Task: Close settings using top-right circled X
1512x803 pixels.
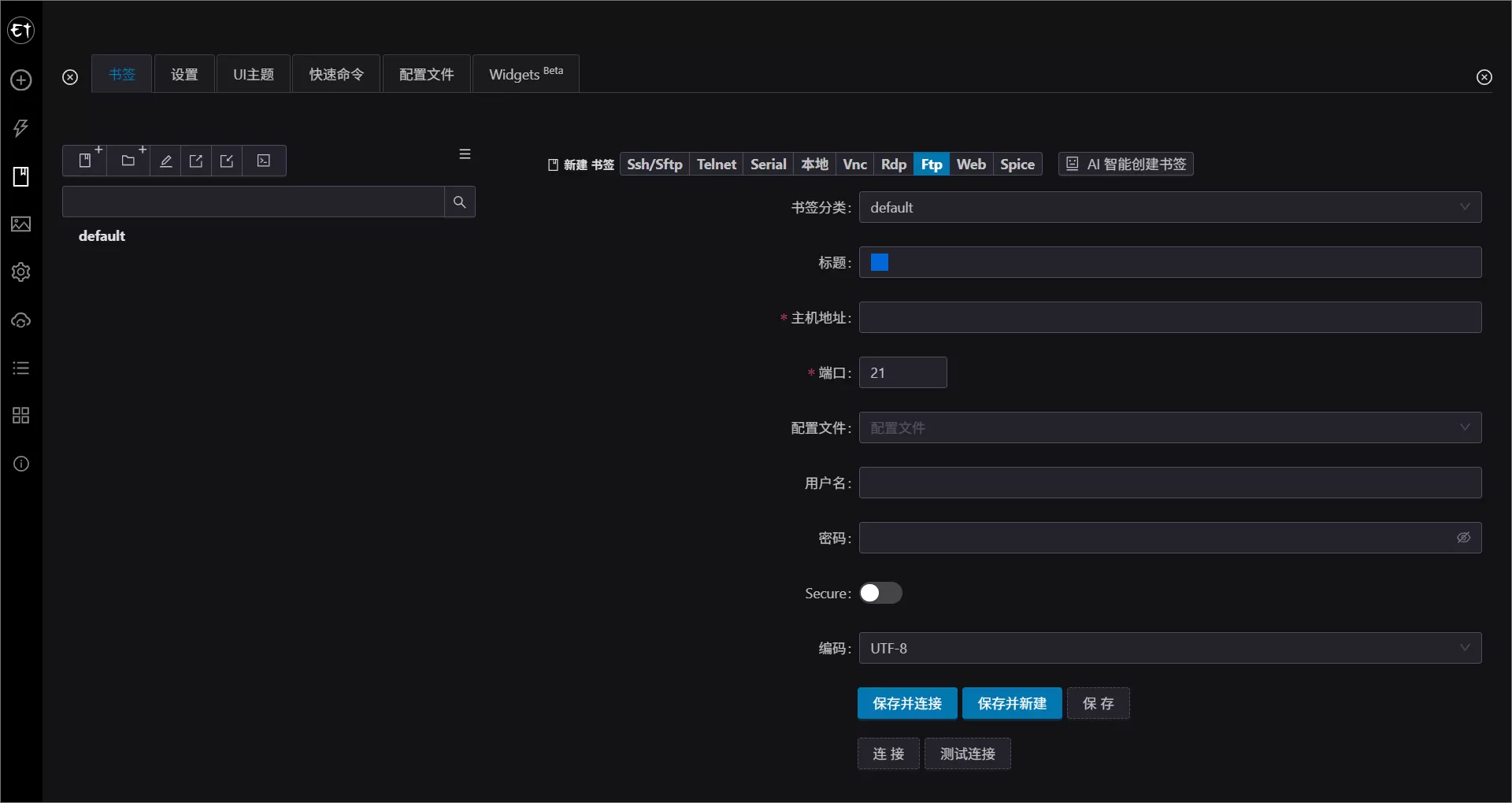Action: (x=1484, y=77)
